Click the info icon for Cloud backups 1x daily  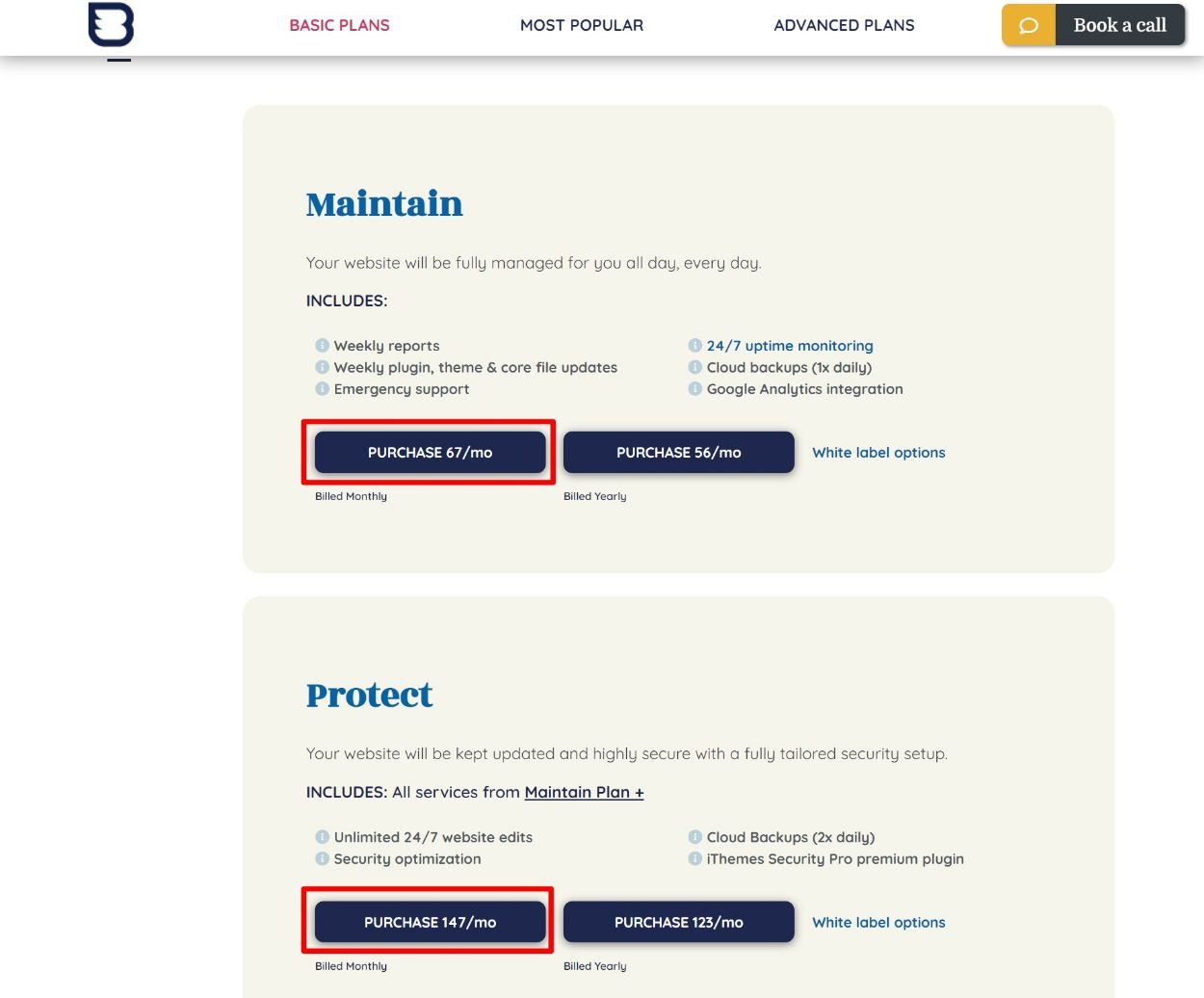[x=694, y=367]
